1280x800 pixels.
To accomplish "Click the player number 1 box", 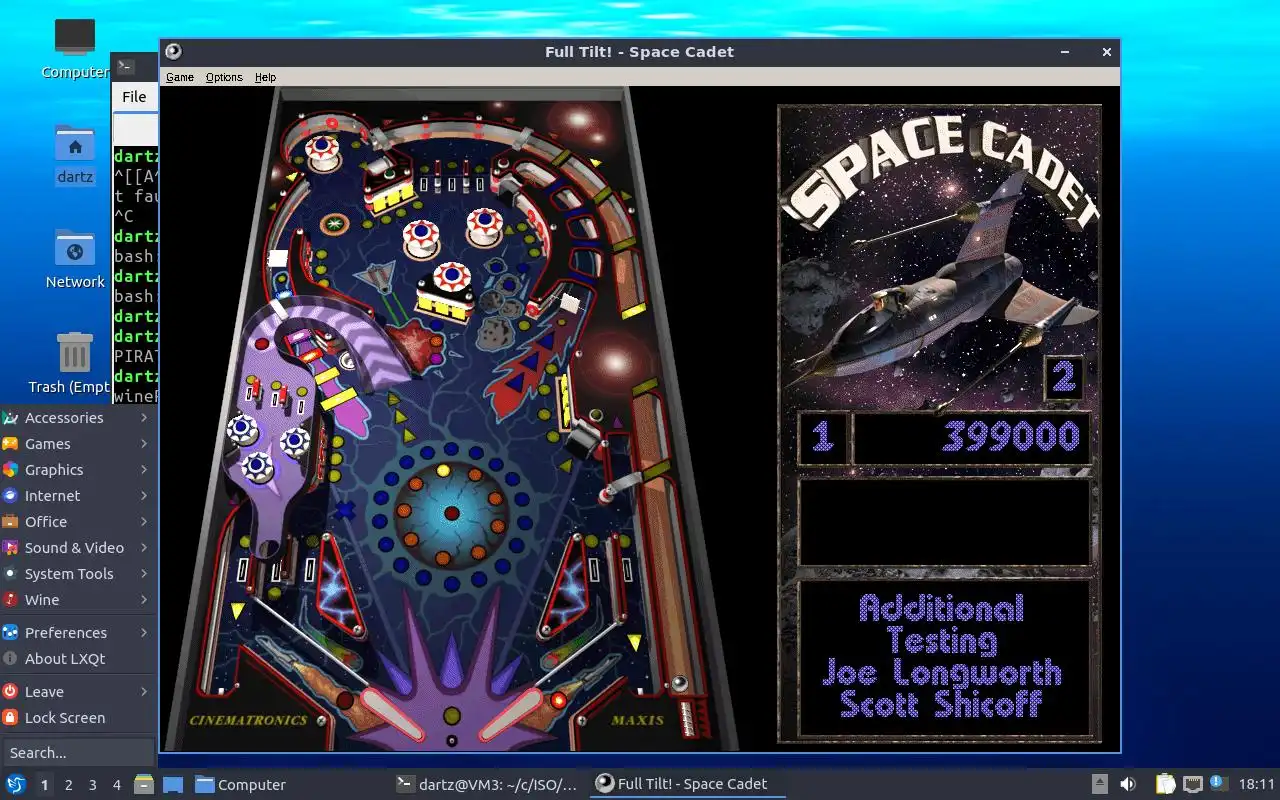I will tap(823, 437).
